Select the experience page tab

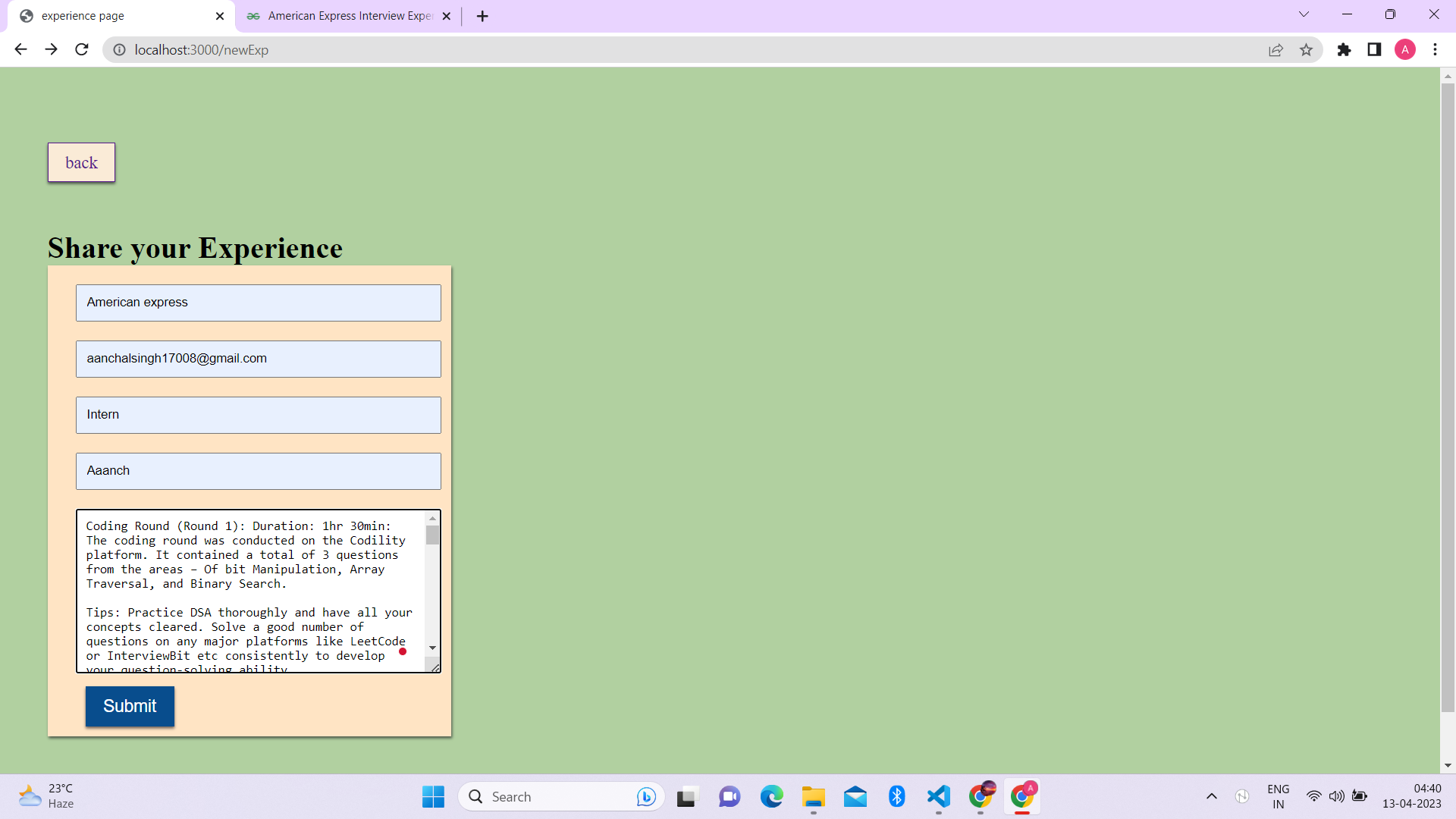coord(121,16)
